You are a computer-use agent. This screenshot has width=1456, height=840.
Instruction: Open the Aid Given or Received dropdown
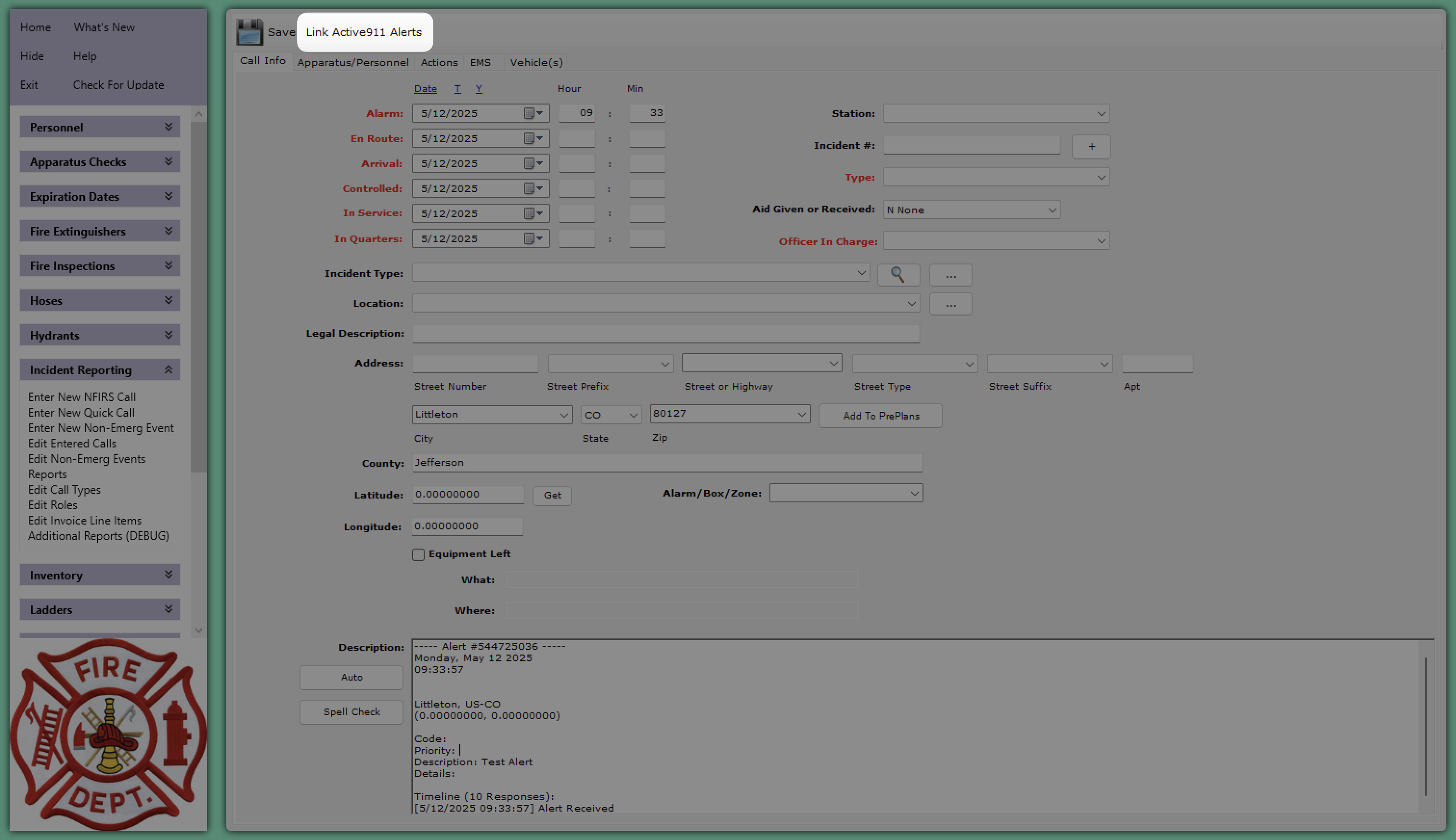(972, 210)
